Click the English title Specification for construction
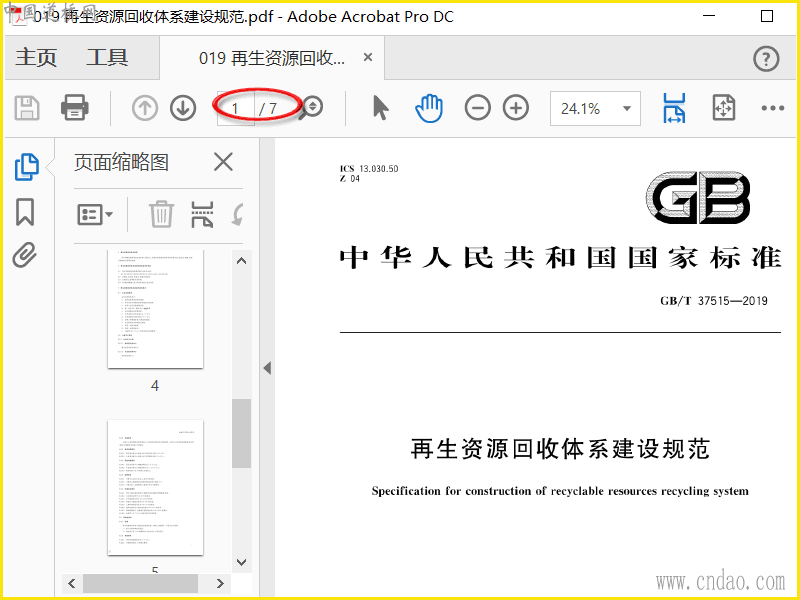 [560, 491]
